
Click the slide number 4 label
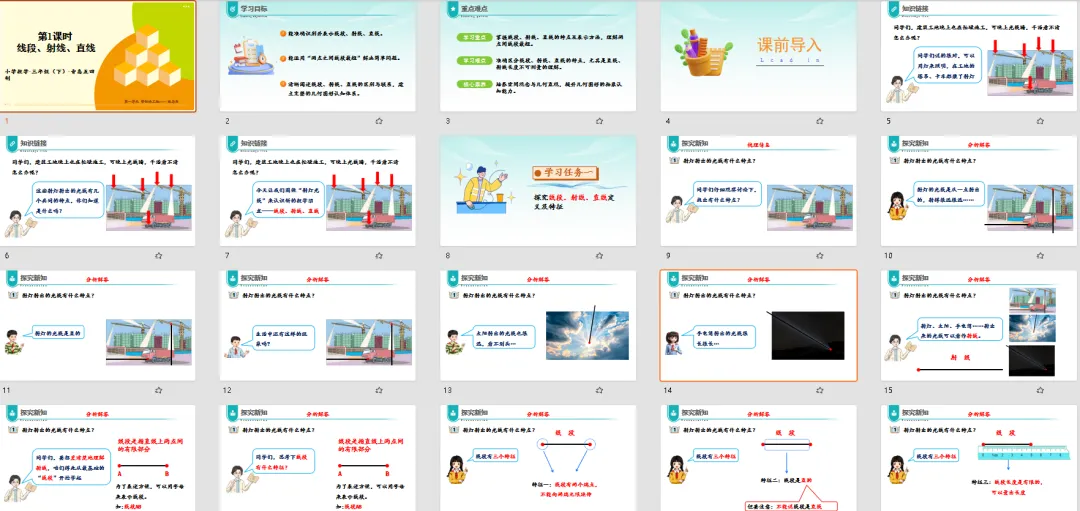(x=668, y=121)
